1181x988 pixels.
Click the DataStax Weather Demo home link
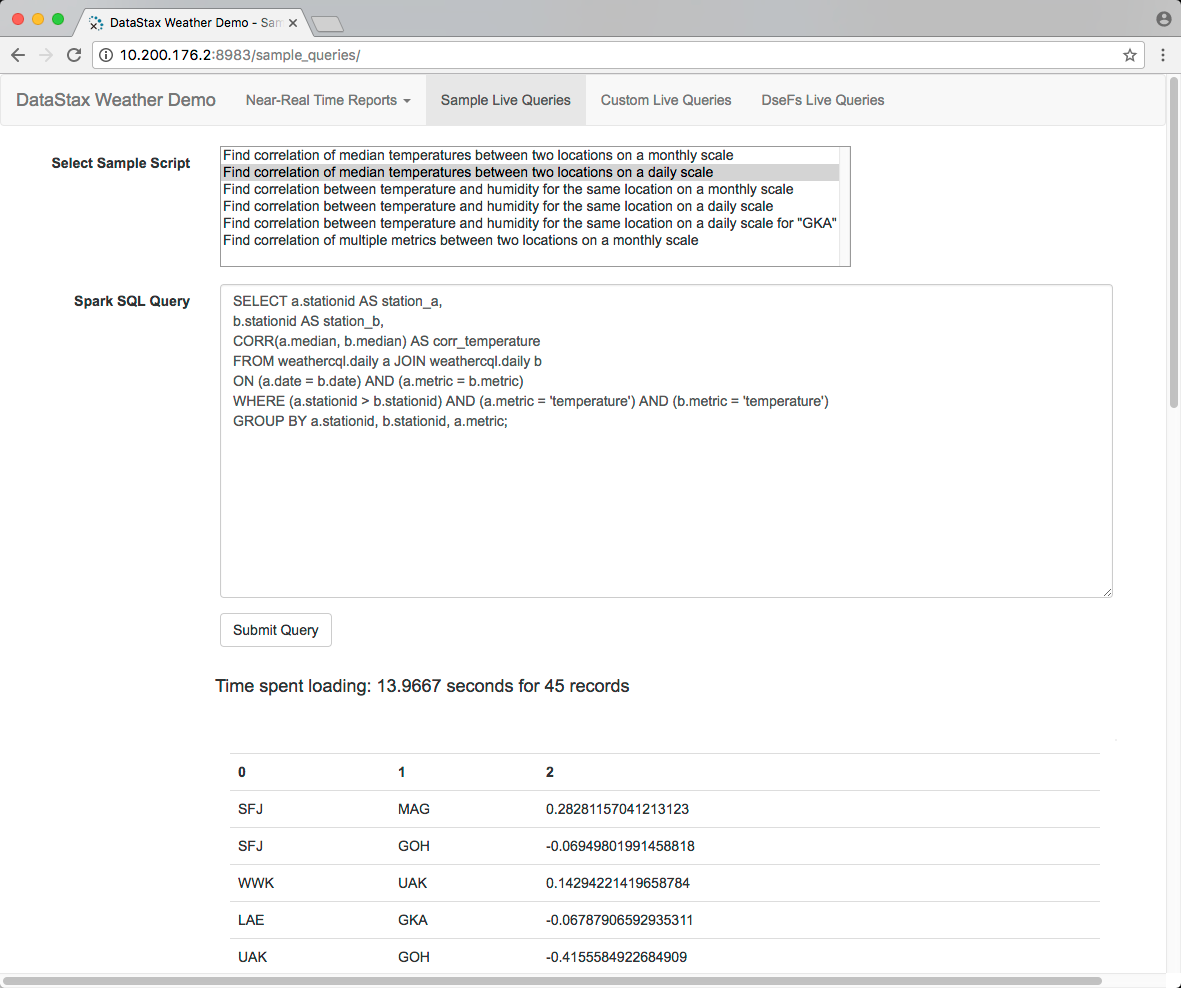(x=115, y=100)
